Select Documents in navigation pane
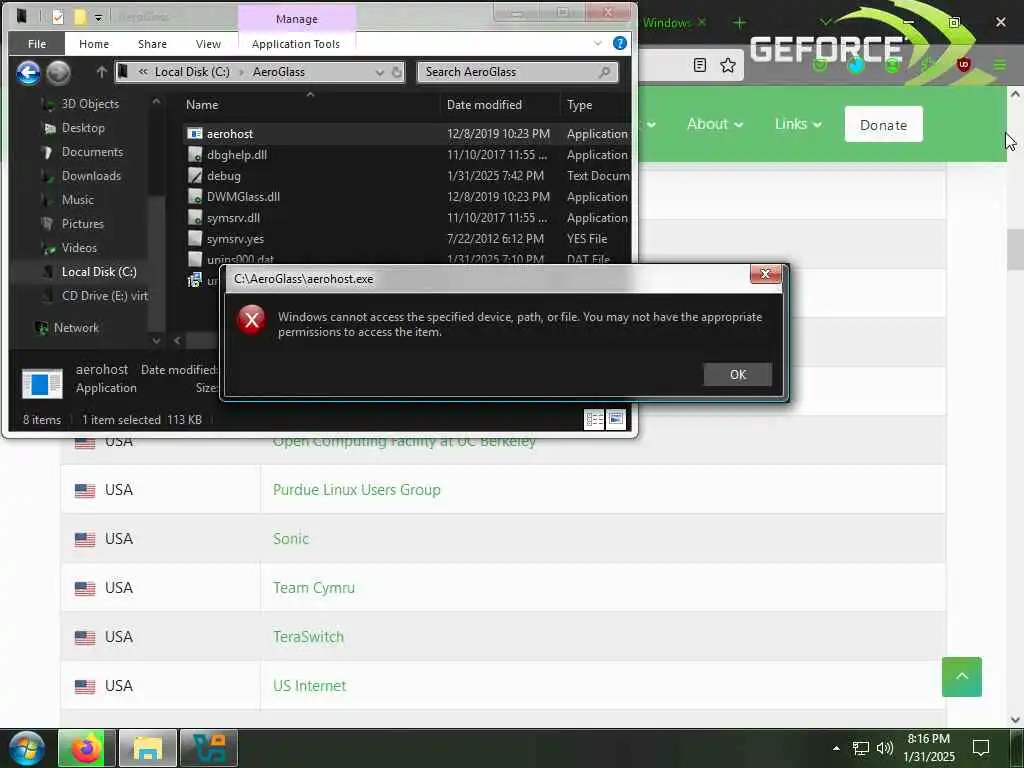This screenshot has width=1024, height=768. click(92, 152)
